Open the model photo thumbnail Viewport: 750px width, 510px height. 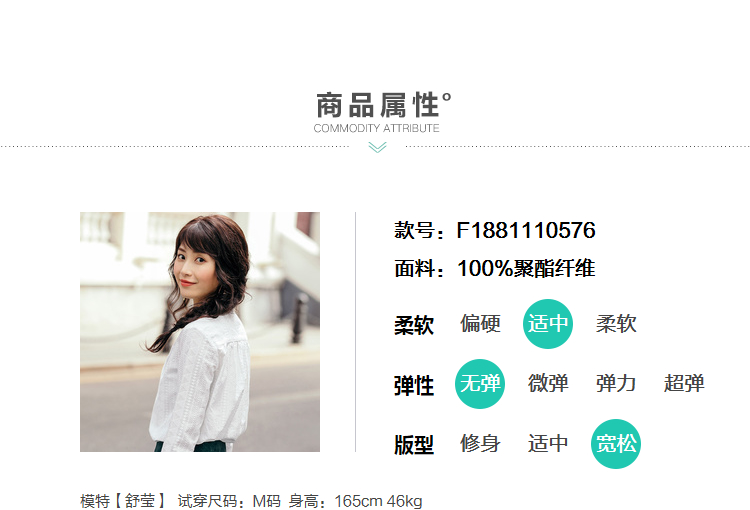point(200,332)
